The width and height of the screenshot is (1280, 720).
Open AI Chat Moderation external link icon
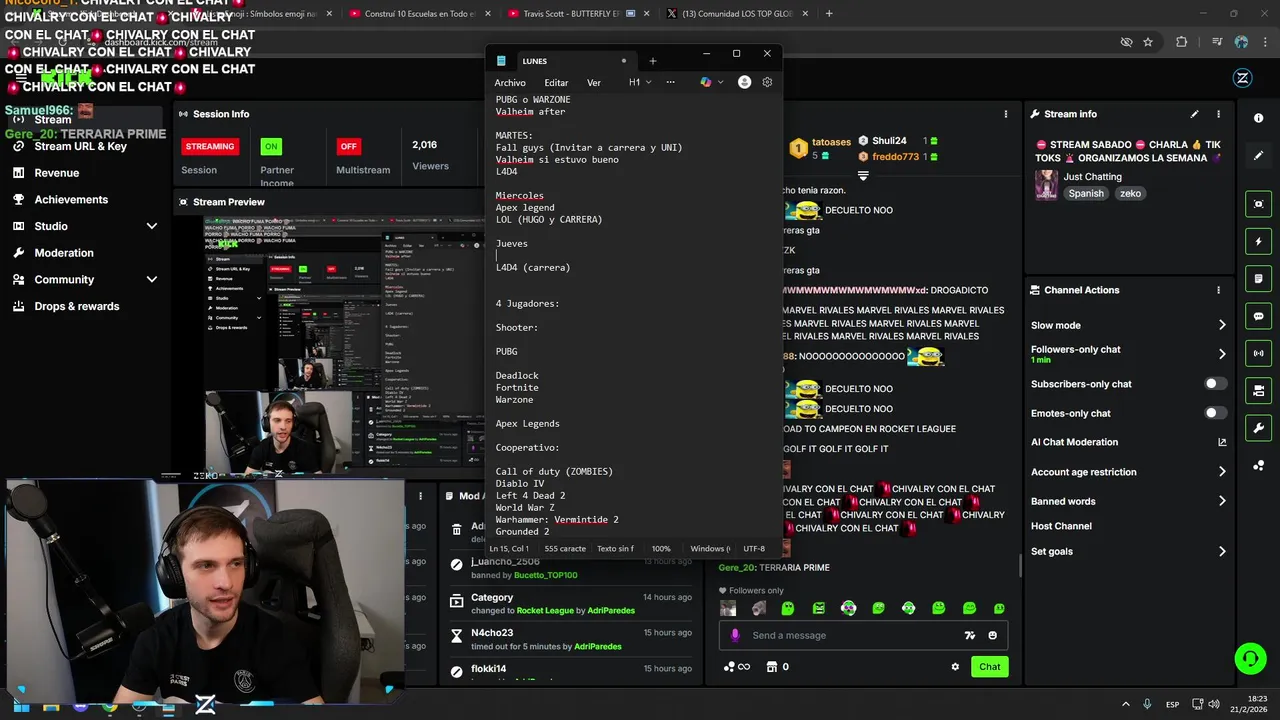(x=1222, y=442)
